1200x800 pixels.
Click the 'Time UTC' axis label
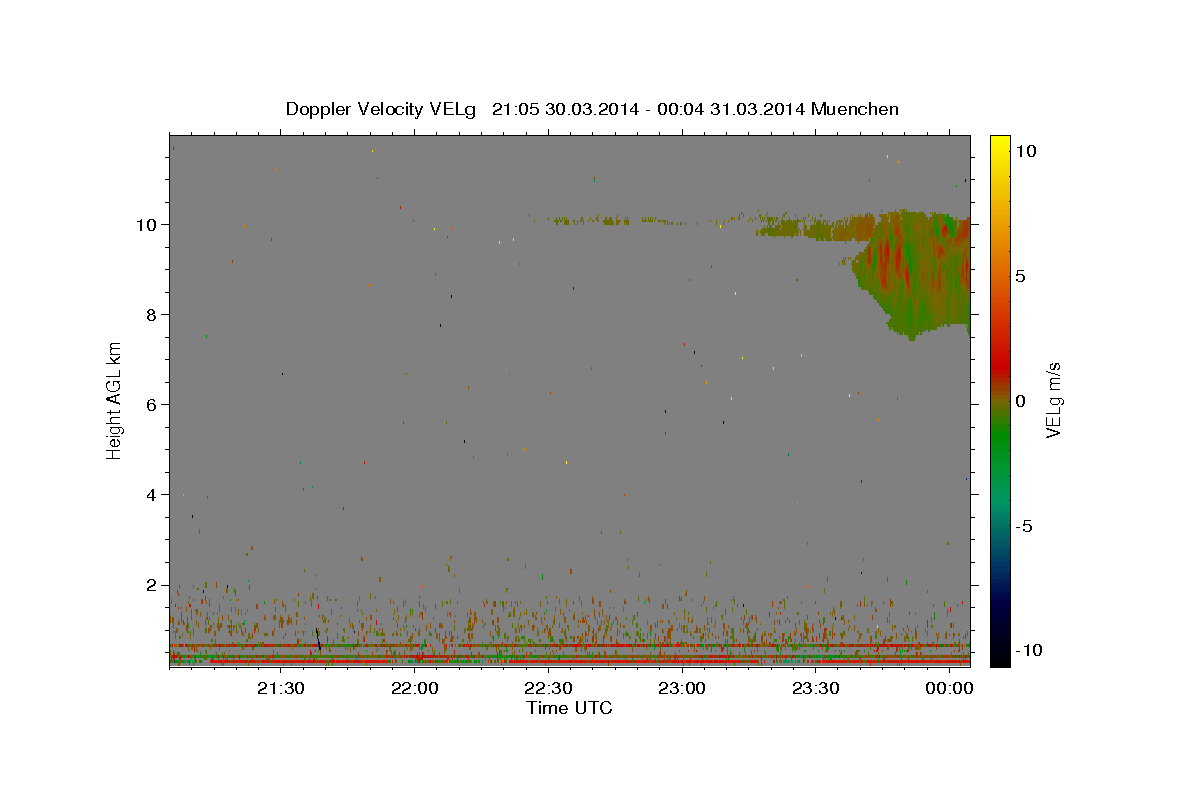tap(569, 708)
